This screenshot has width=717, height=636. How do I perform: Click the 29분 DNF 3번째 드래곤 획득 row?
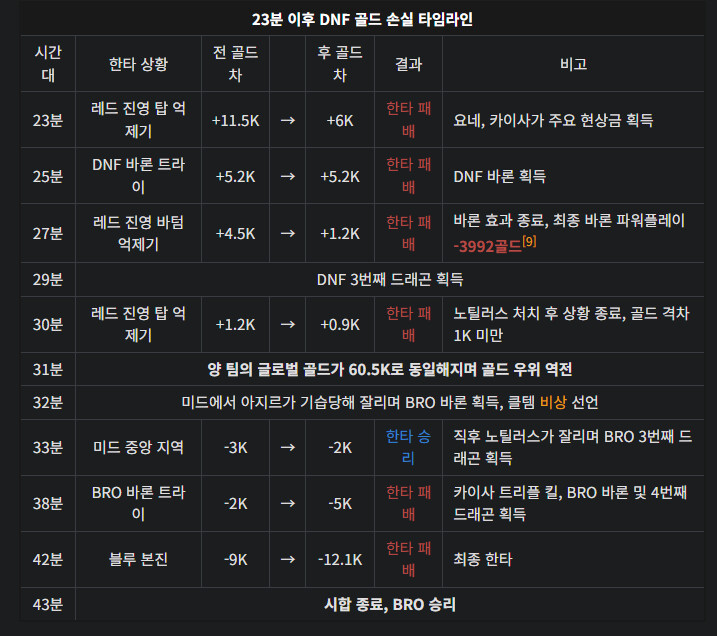tap(397, 279)
